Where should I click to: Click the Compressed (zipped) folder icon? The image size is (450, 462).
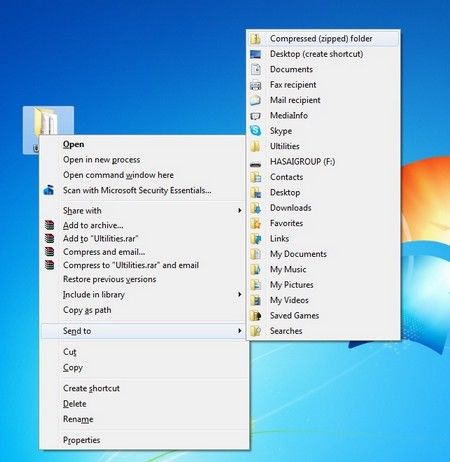(x=256, y=39)
